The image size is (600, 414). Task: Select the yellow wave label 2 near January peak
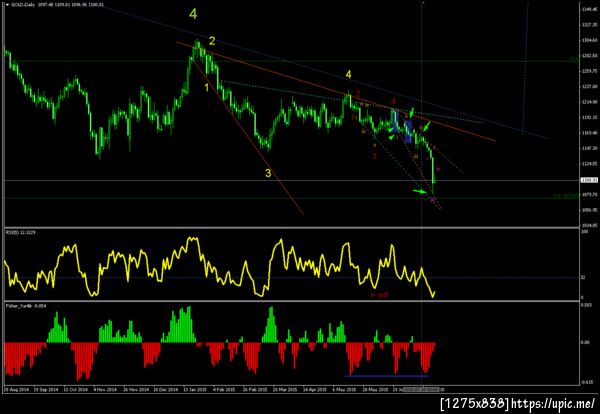(212, 41)
